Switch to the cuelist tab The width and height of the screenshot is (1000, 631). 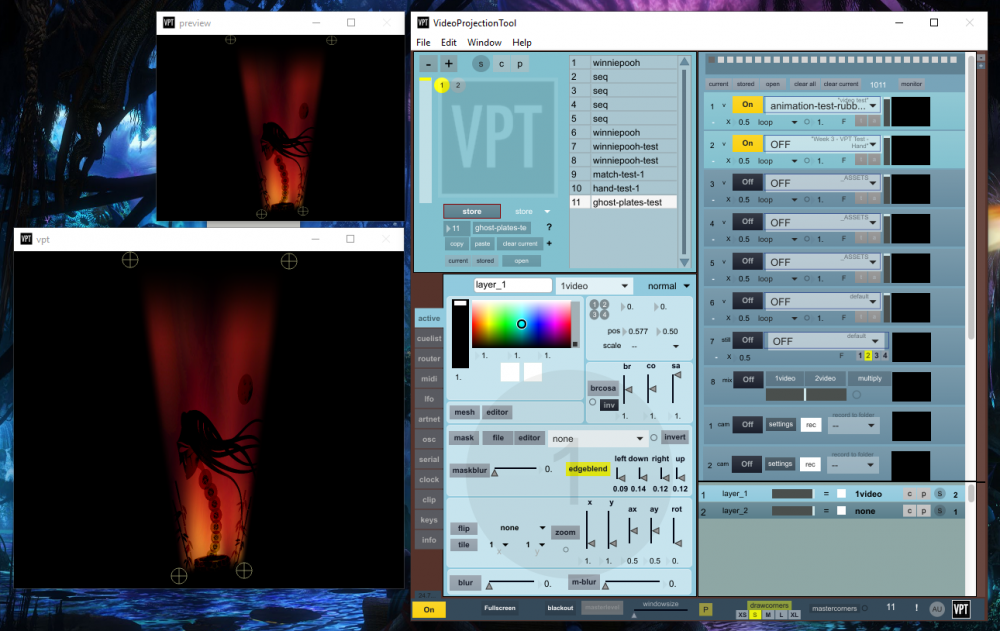[429, 338]
